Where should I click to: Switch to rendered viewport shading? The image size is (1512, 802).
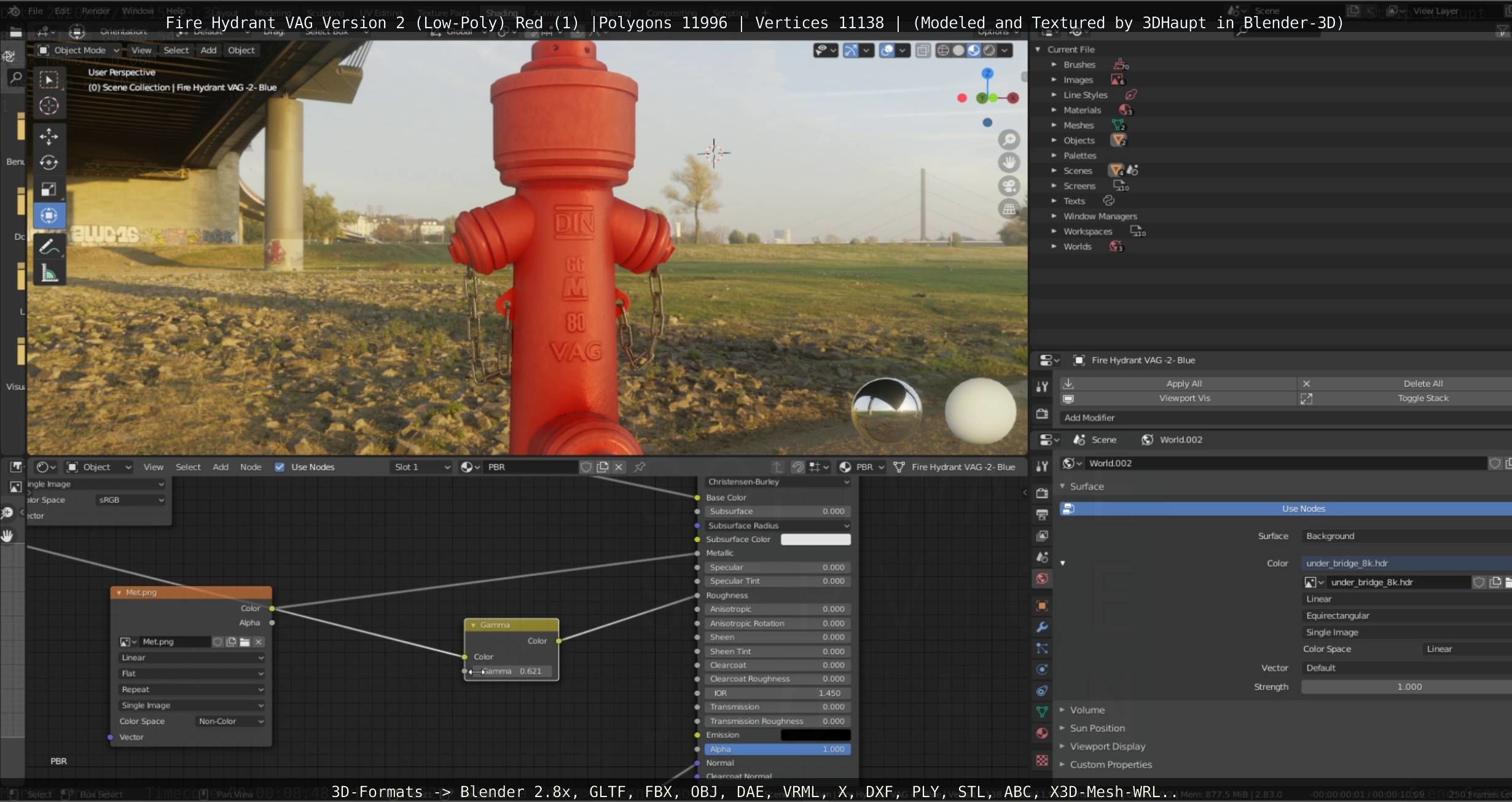coord(989,50)
